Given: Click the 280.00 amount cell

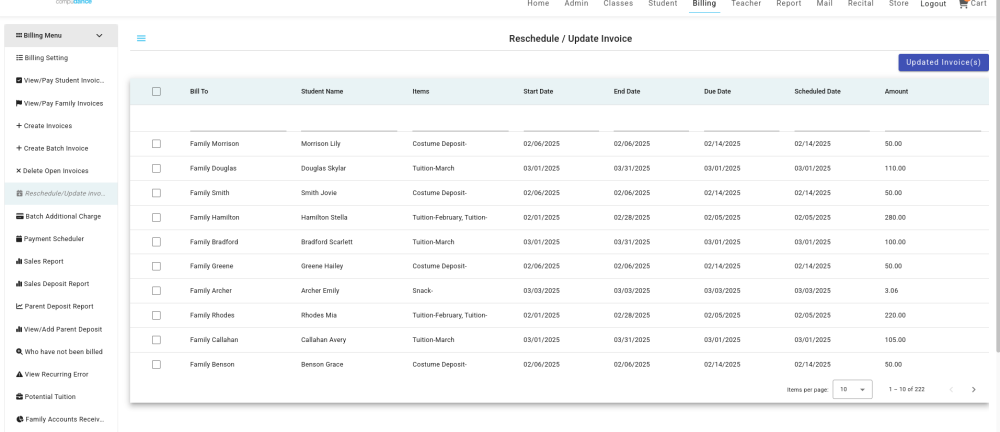Looking at the screenshot, I should [895, 218].
